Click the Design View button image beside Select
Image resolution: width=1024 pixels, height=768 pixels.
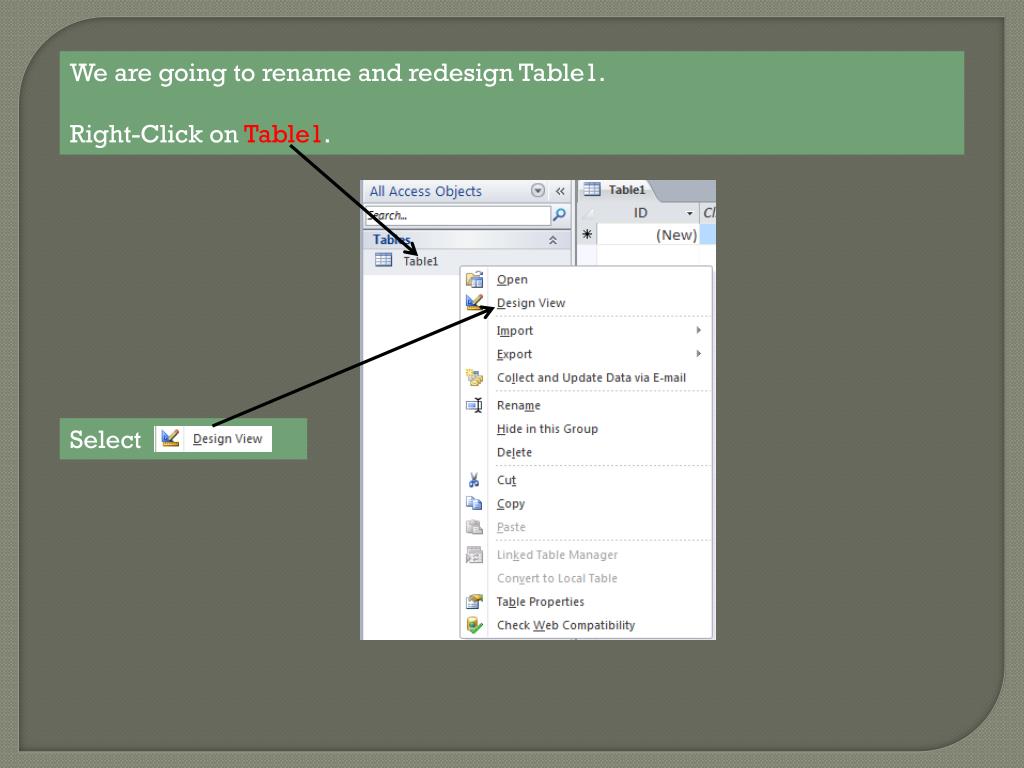point(214,439)
